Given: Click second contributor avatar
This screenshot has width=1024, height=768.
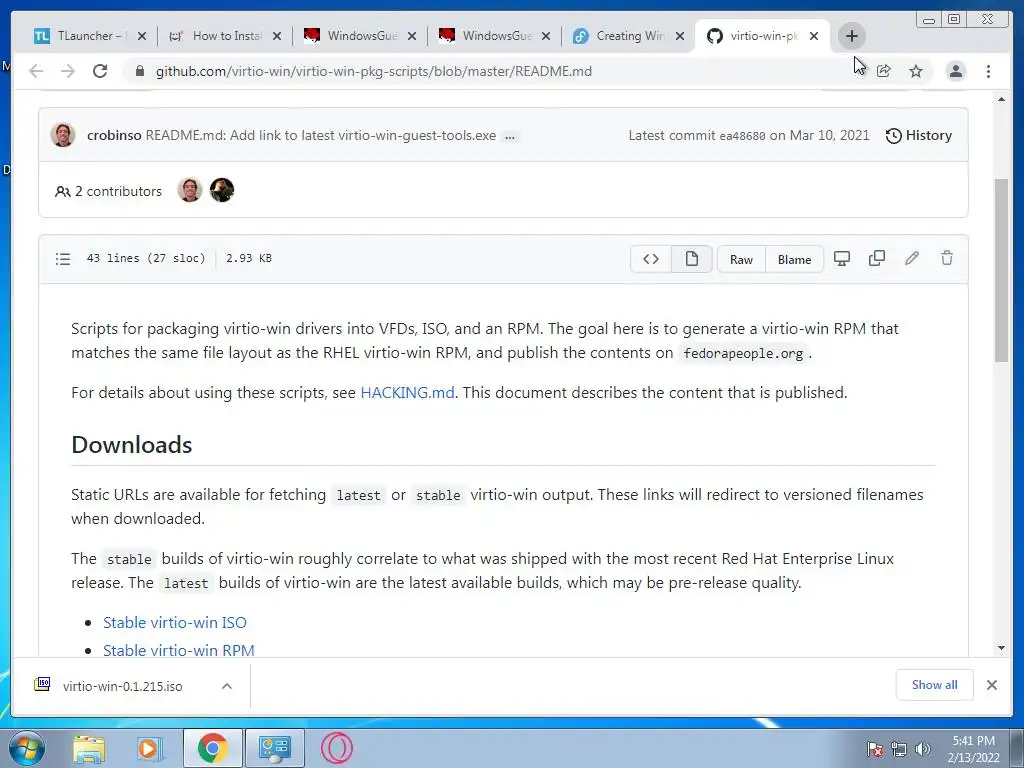Looking at the screenshot, I should [x=222, y=190].
